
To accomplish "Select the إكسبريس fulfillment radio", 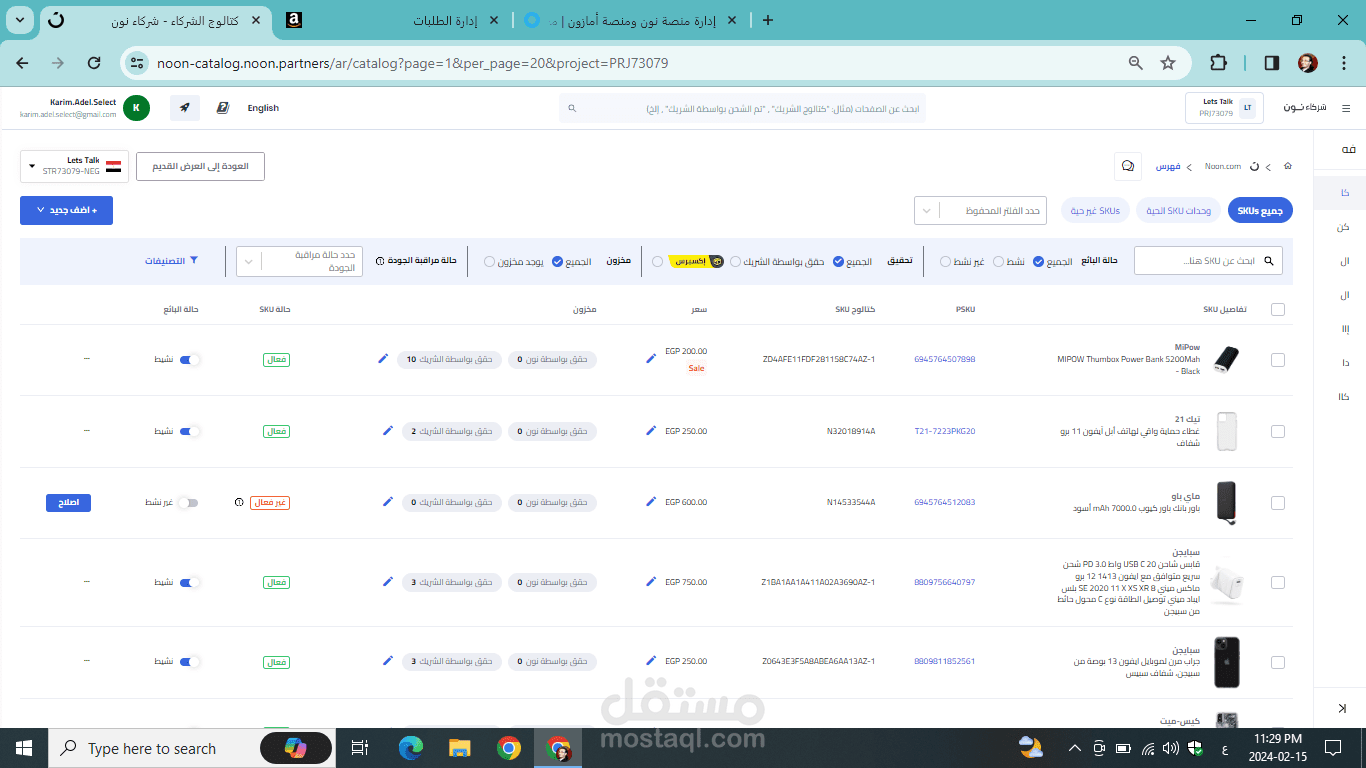I will tap(657, 262).
